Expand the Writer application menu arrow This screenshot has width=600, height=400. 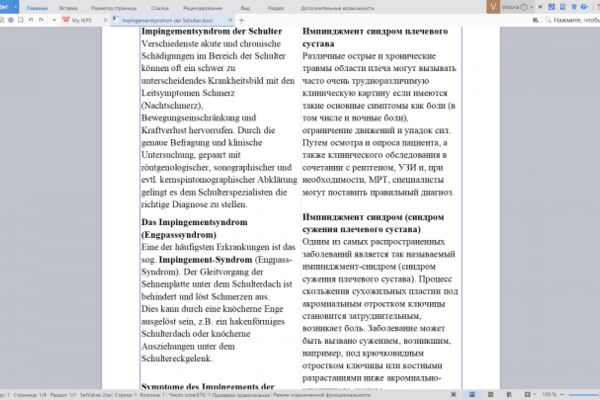15,7
